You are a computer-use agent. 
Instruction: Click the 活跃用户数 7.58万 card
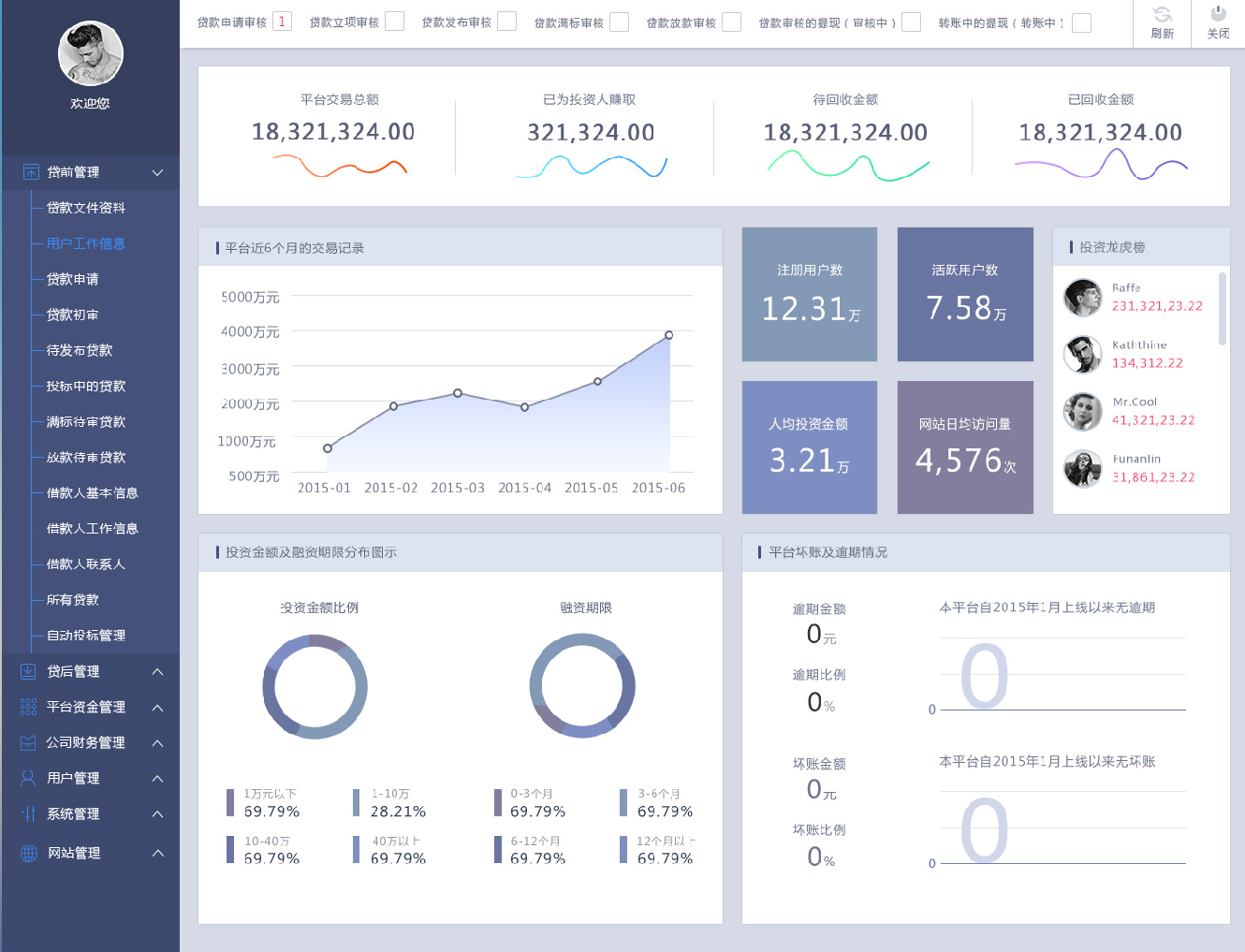pyautogui.click(x=965, y=294)
